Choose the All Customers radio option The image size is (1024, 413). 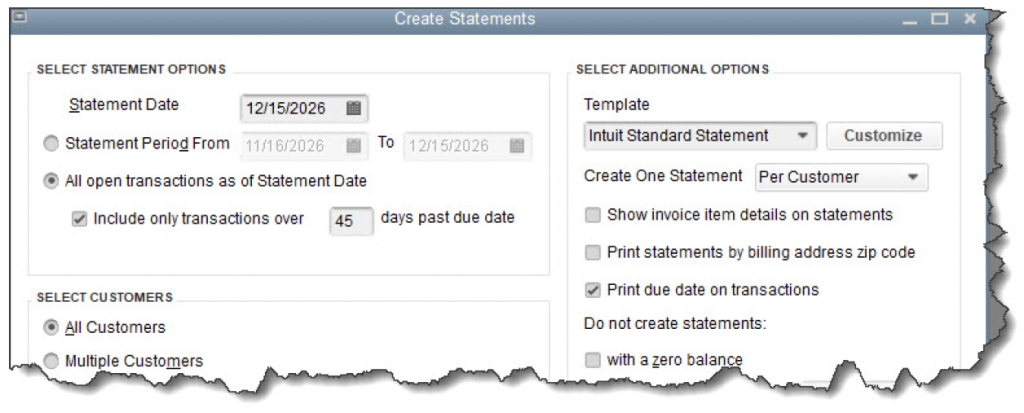point(52,327)
